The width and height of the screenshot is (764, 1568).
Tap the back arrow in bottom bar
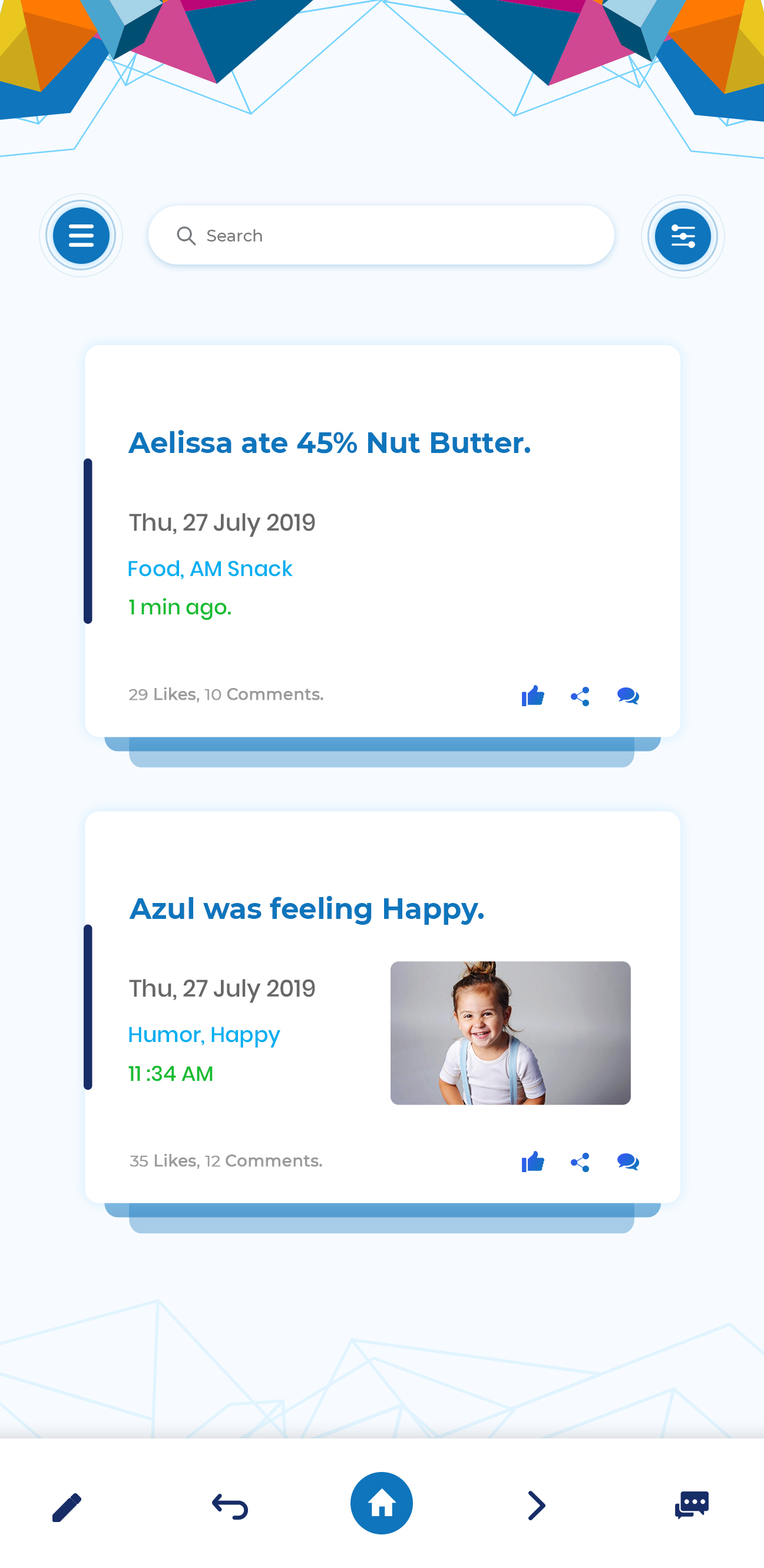[x=230, y=1506]
